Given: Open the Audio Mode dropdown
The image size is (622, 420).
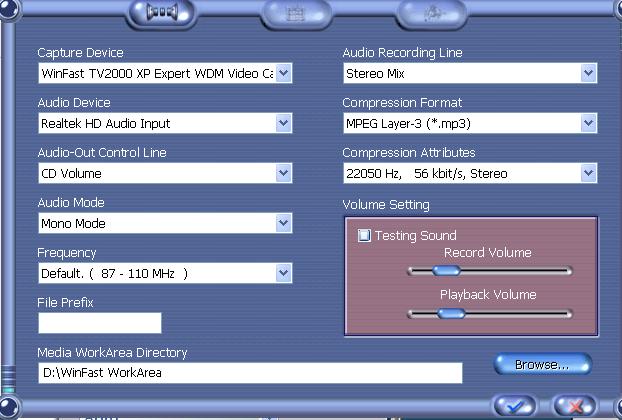Looking at the screenshot, I should 283,223.
